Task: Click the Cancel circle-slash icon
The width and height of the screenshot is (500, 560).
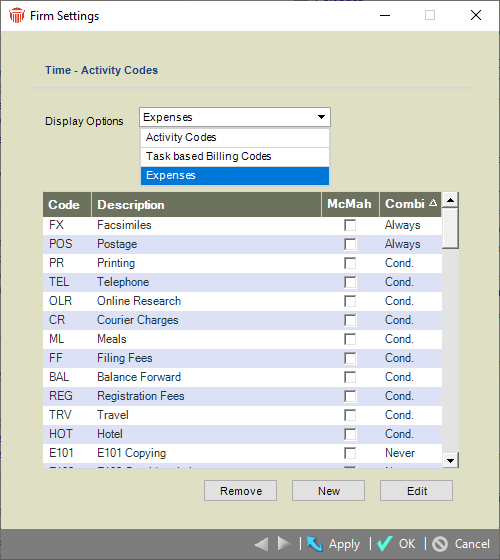Action: pyautogui.click(x=440, y=544)
